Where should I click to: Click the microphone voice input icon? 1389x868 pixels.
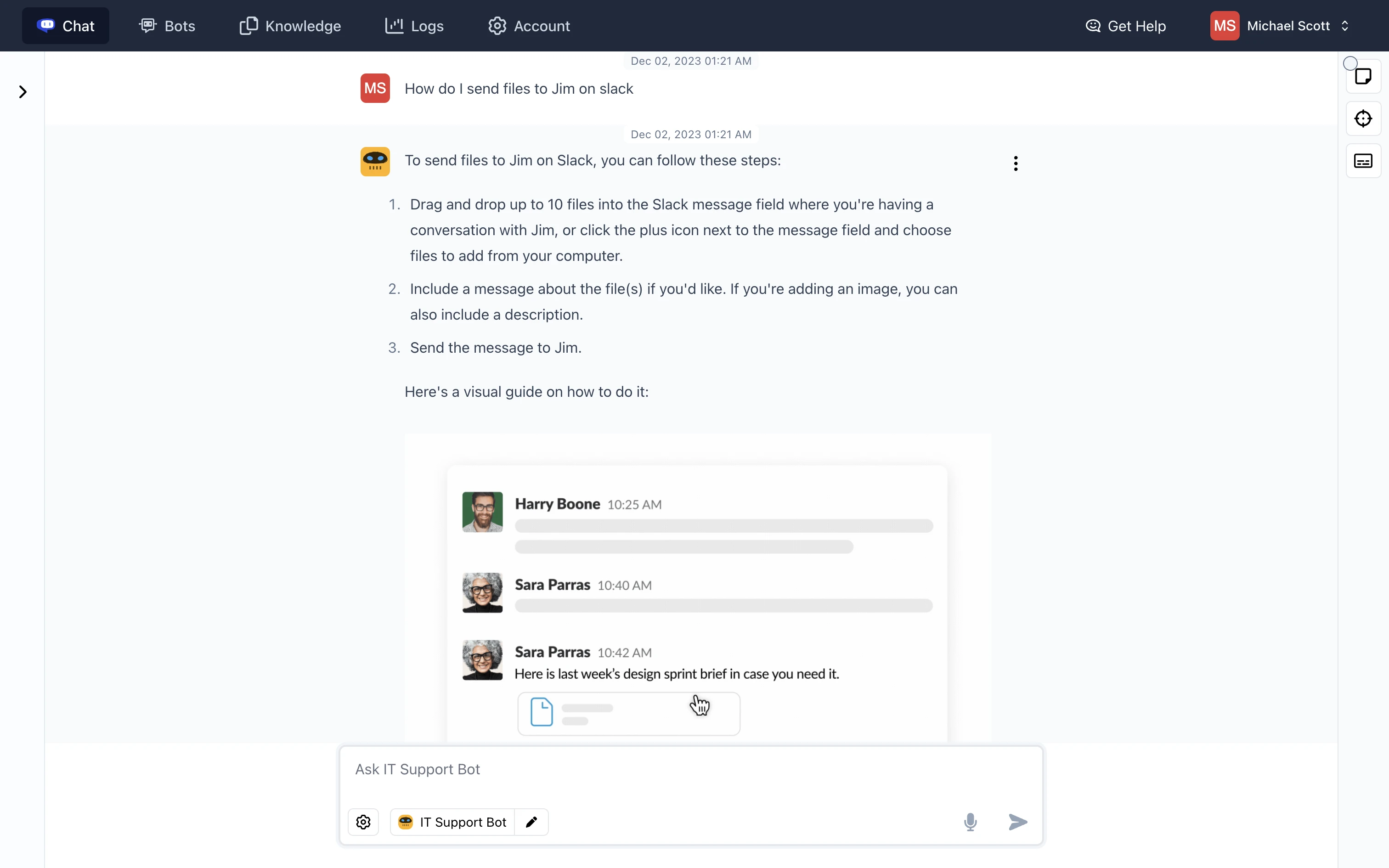tap(970, 822)
